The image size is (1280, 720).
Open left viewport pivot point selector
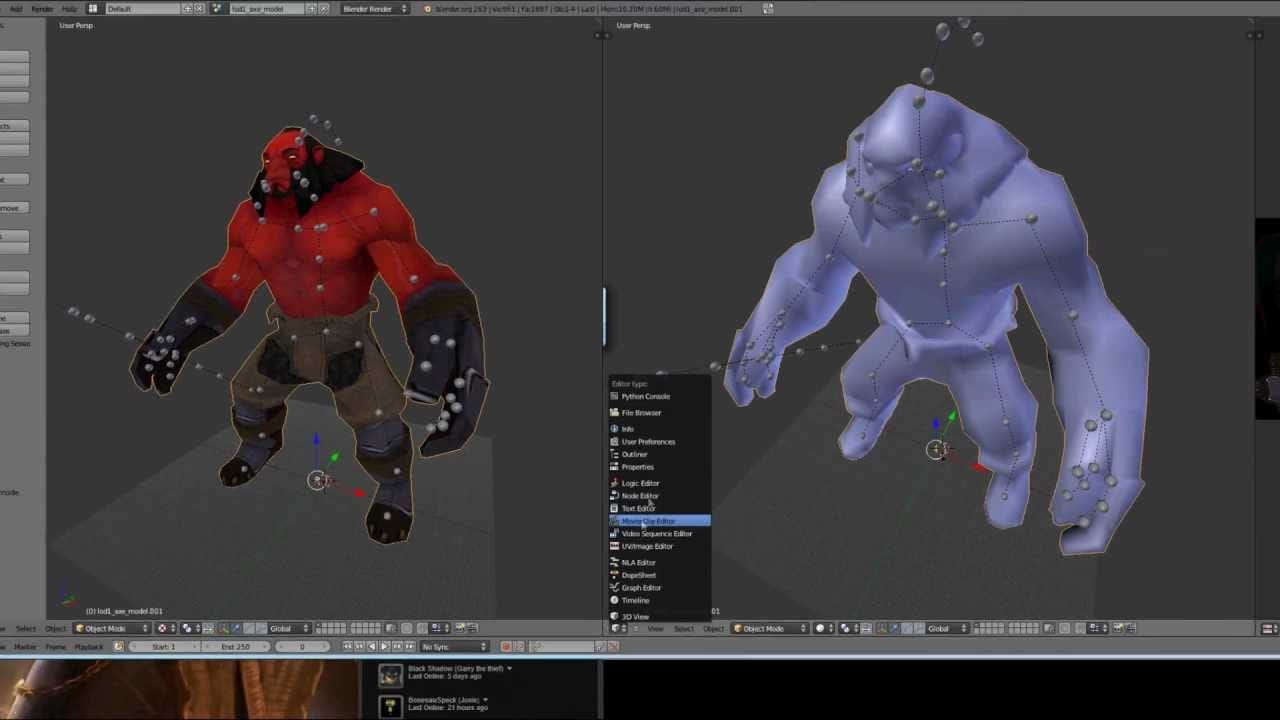coord(190,628)
